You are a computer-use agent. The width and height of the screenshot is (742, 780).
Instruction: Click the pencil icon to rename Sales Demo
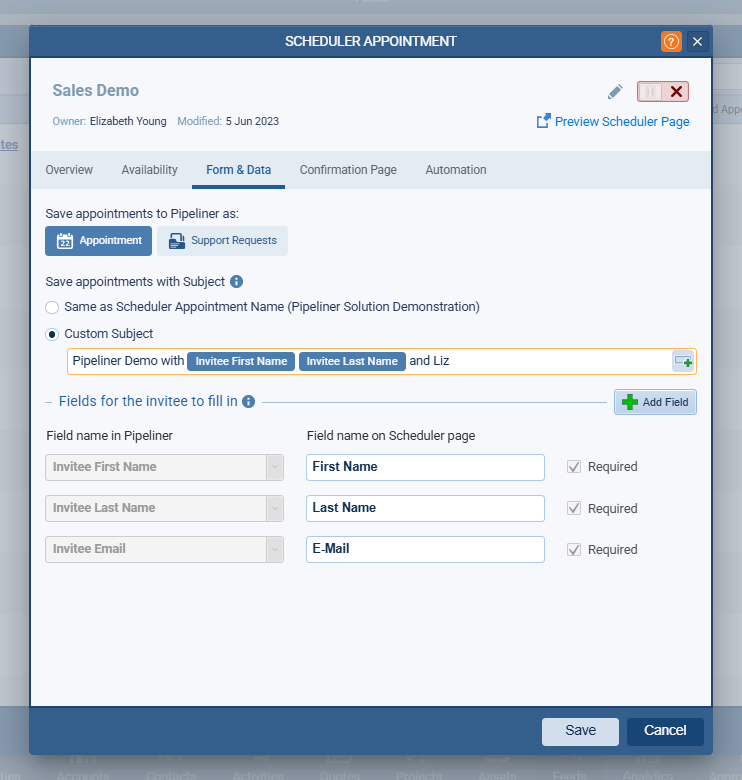click(x=615, y=92)
